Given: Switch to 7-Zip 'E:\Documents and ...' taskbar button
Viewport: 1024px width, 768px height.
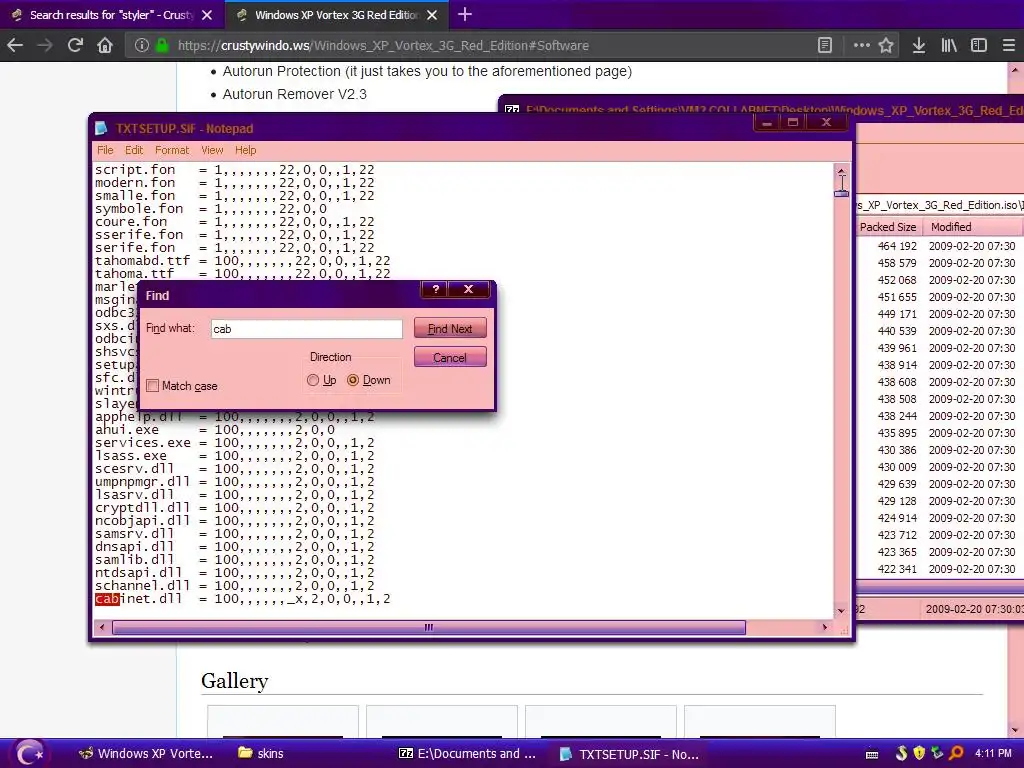Looking at the screenshot, I should click(468, 754).
